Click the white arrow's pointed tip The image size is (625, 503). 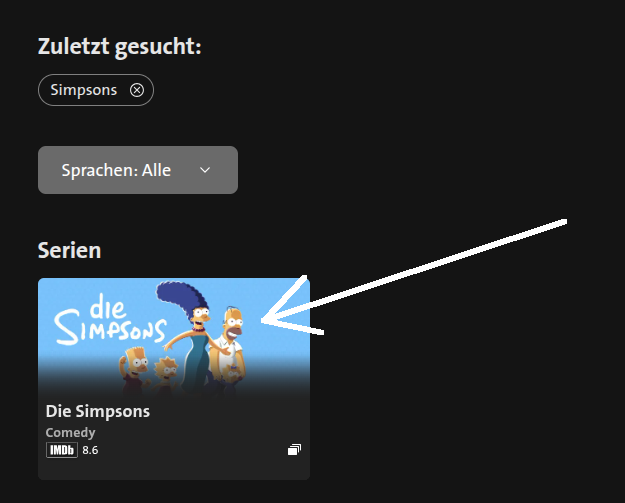click(263, 321)
